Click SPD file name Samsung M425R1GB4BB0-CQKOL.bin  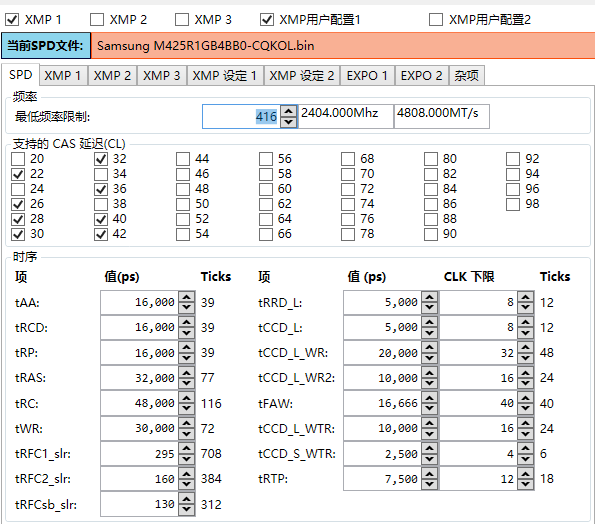coord(206,46)
